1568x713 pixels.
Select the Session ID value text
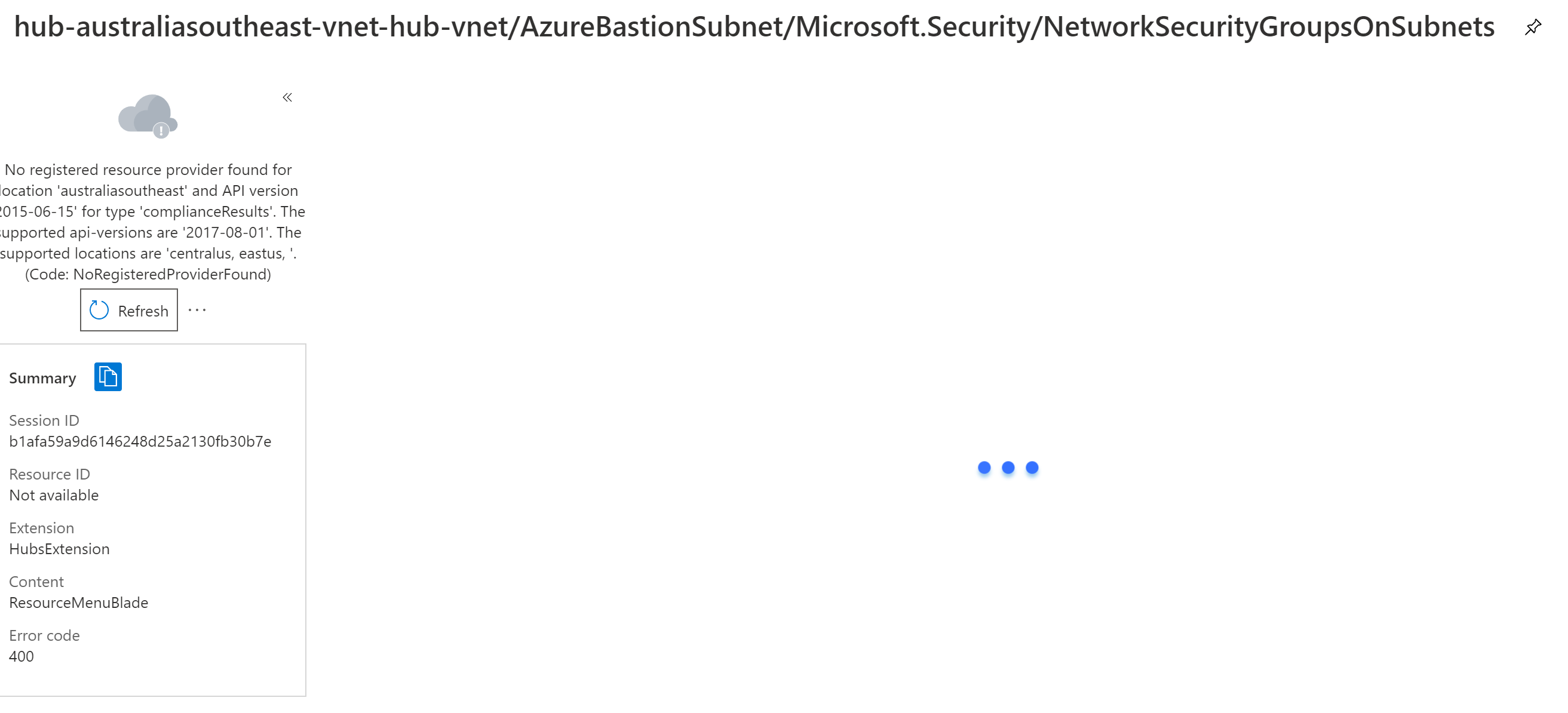point(139,441)
